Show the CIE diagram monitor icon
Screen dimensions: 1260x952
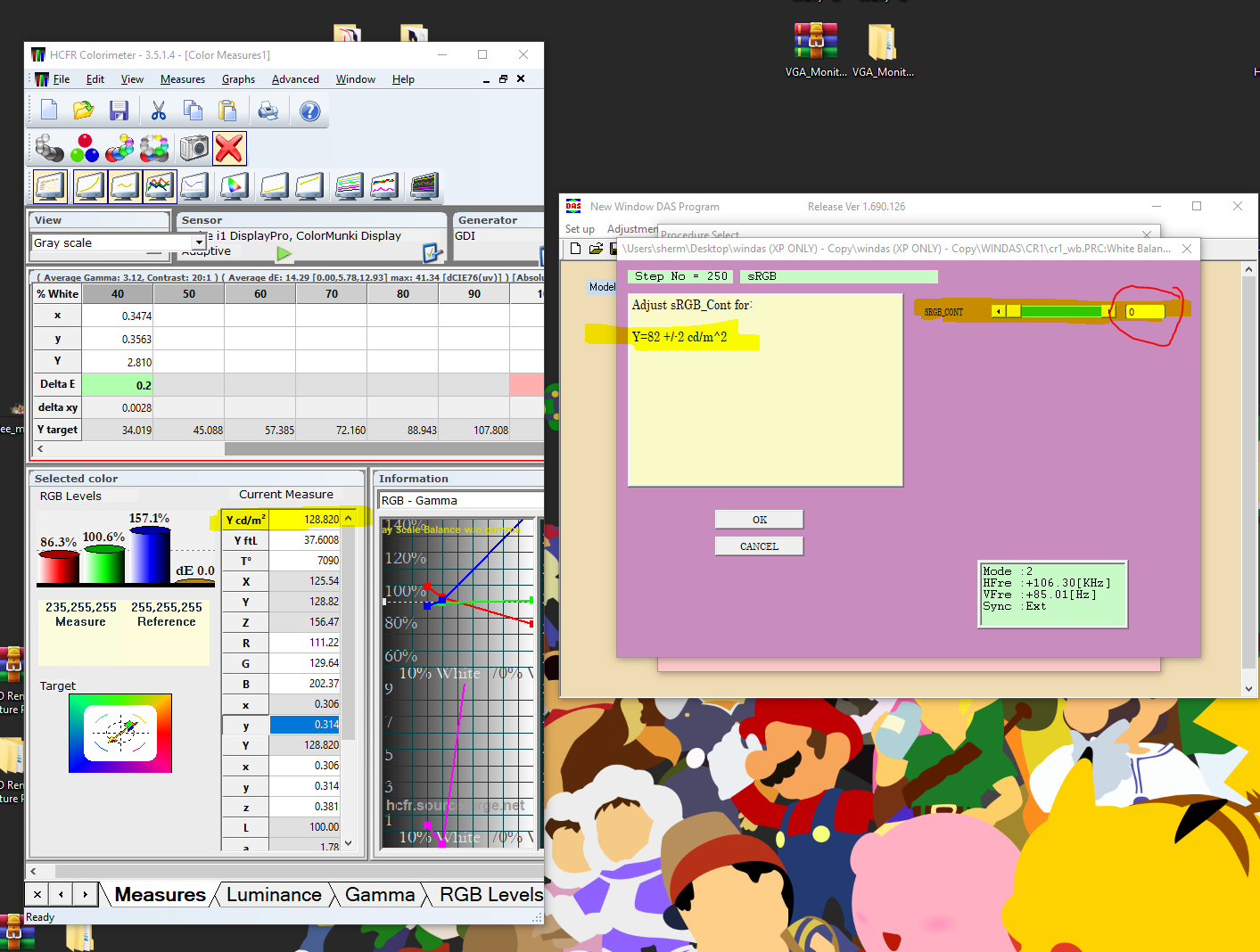(x=234, y=186)
